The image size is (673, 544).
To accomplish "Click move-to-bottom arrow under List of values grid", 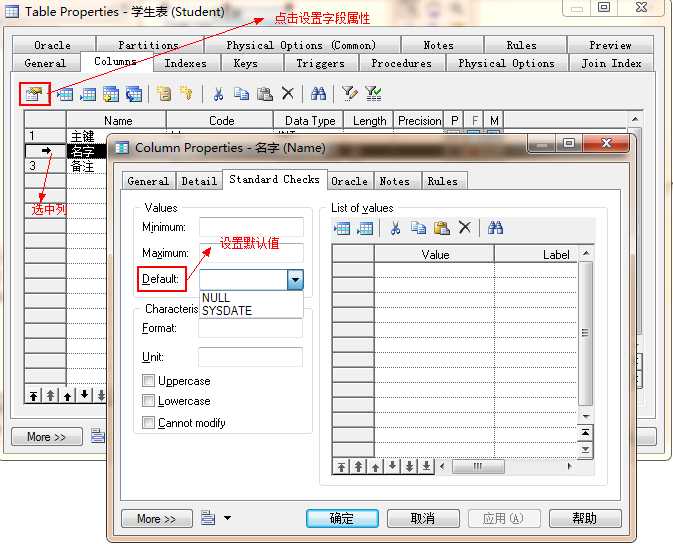I will point(426,466).
